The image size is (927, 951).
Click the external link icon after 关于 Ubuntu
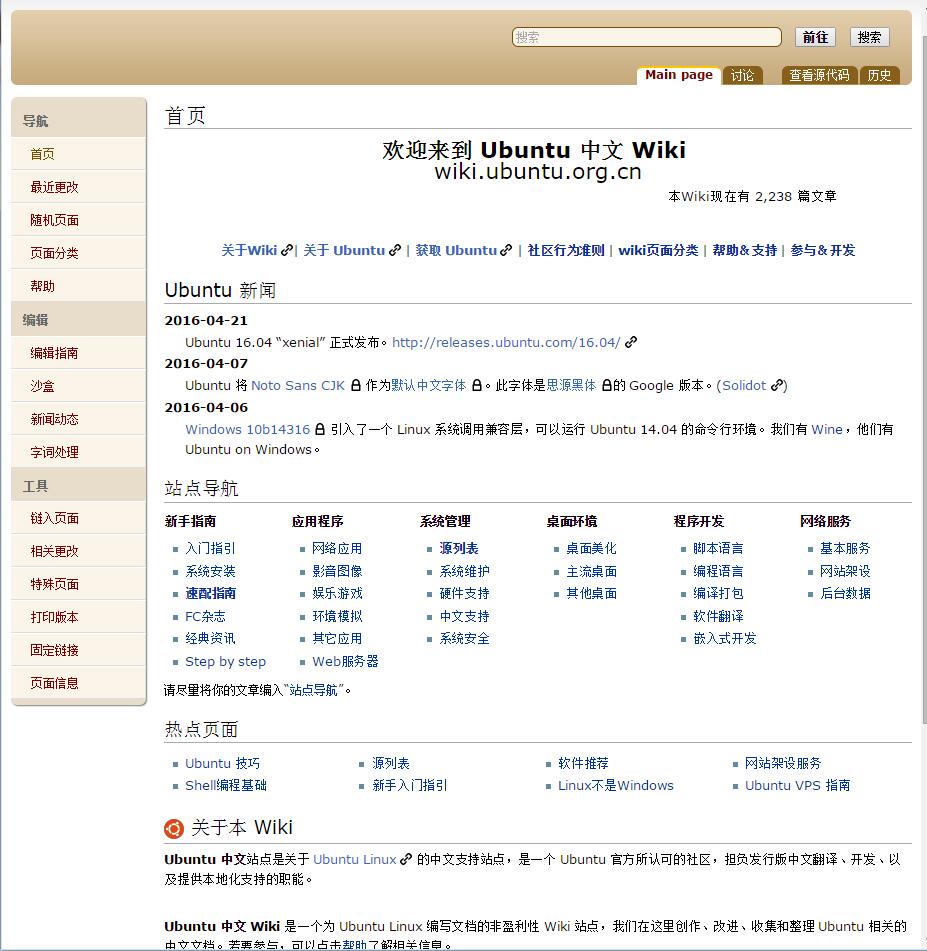395,250
